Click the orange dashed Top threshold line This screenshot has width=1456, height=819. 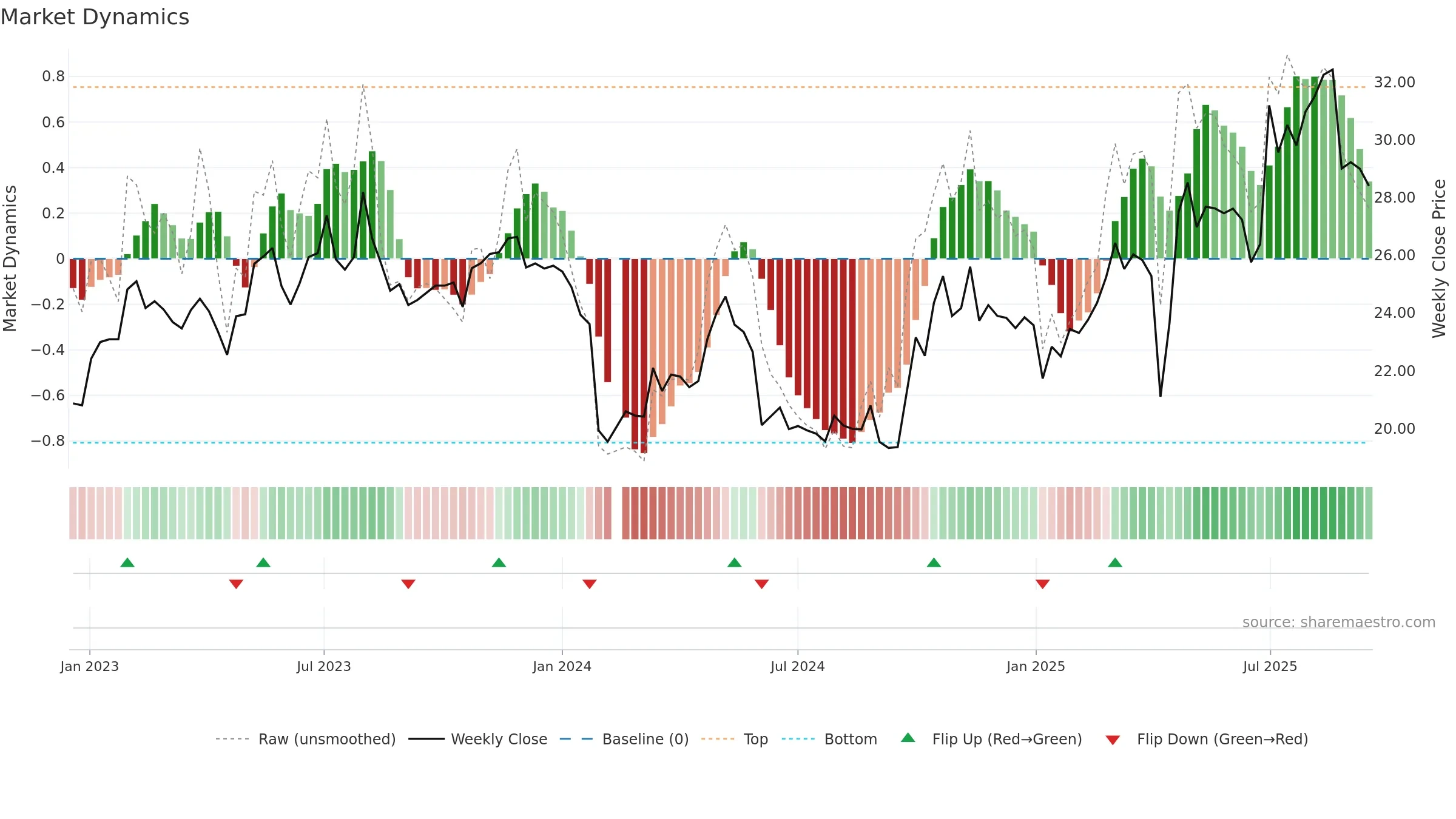click(720, 87)
